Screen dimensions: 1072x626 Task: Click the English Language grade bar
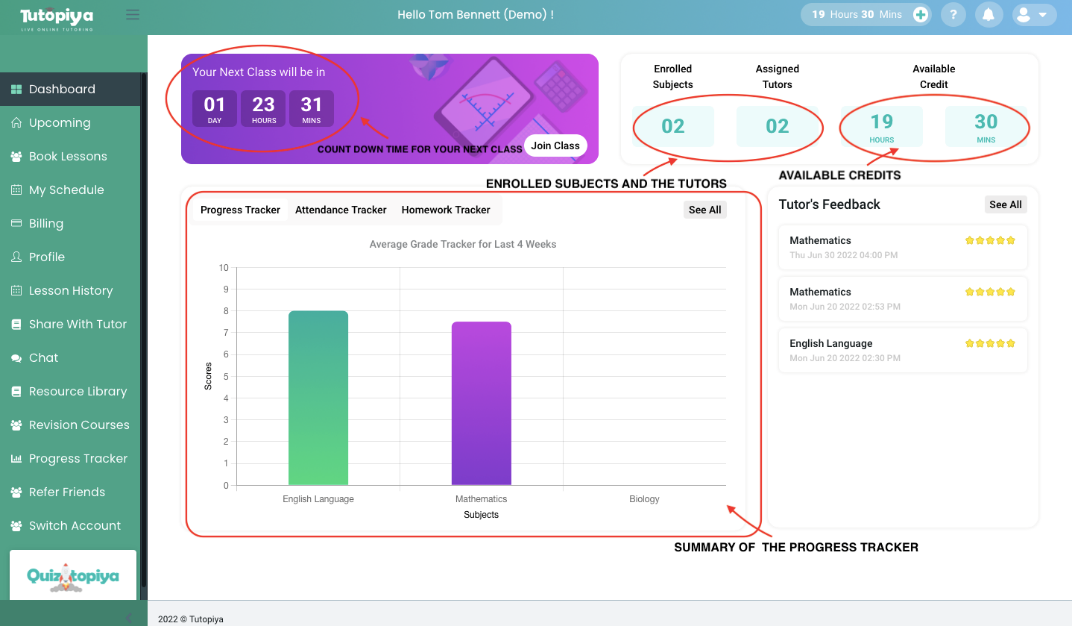318,398
